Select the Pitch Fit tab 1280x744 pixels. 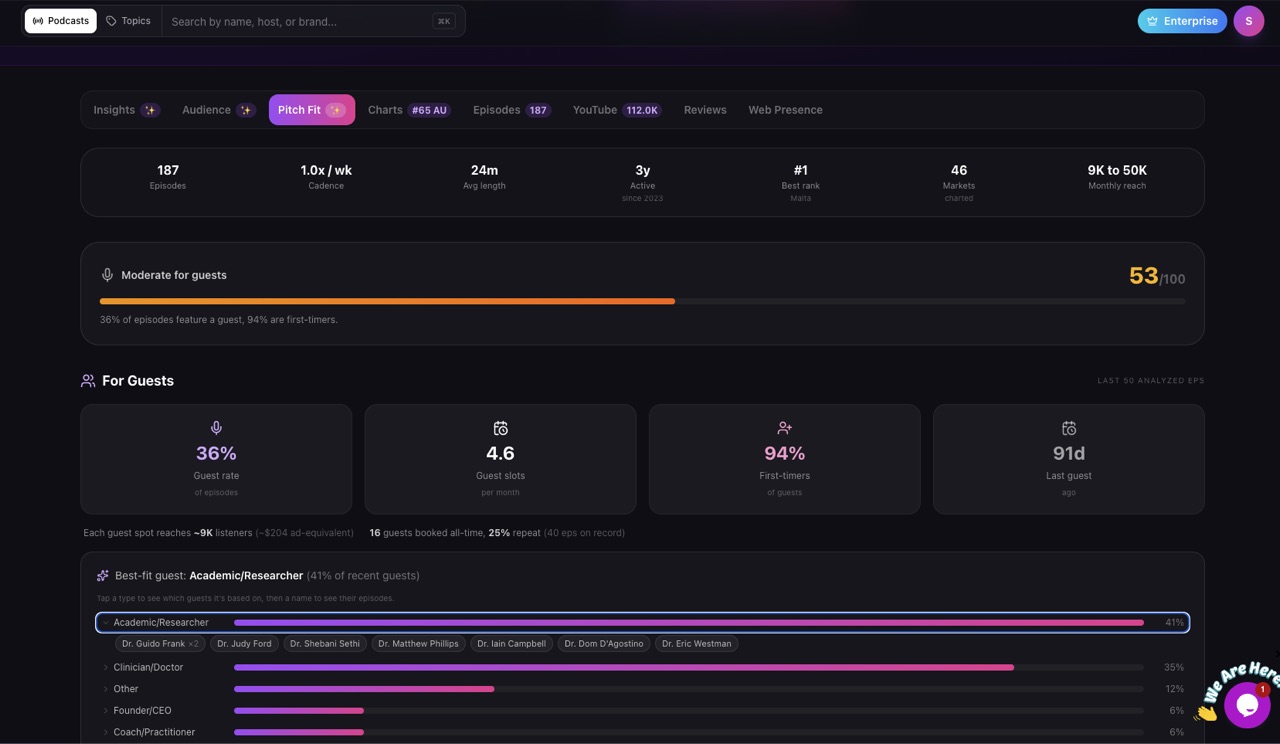[312, 110]
